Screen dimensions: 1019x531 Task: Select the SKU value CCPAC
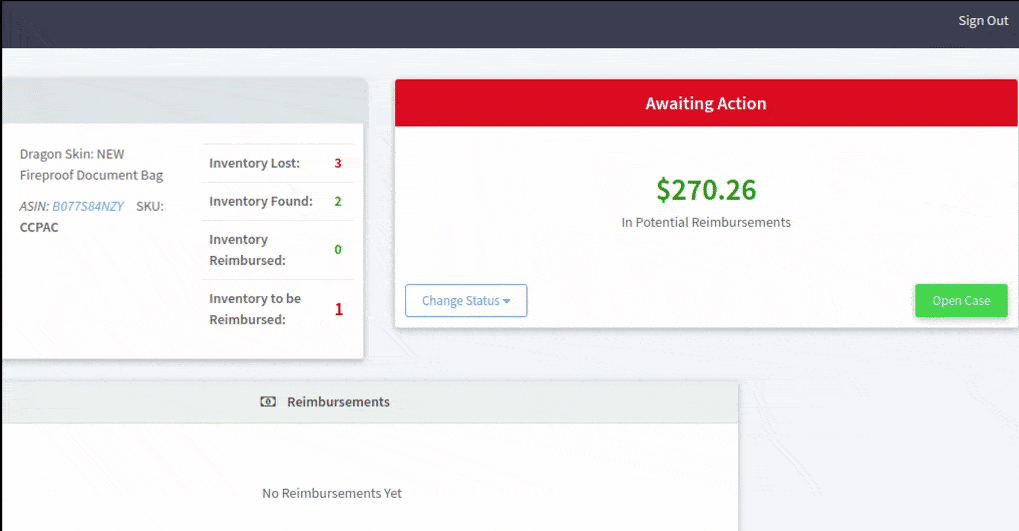click(x=39, y=227)
